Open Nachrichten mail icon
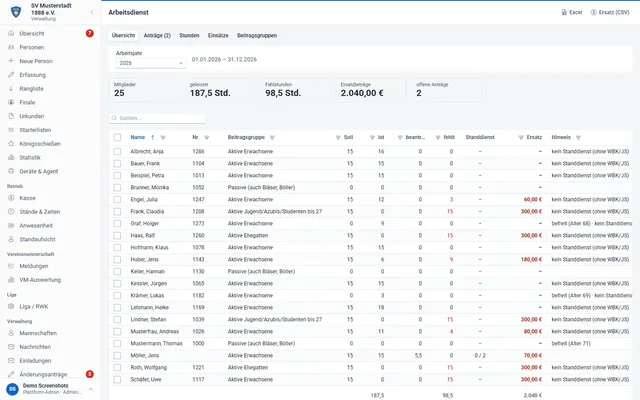Viewport: 640px width, 400px height. point(11,347)
